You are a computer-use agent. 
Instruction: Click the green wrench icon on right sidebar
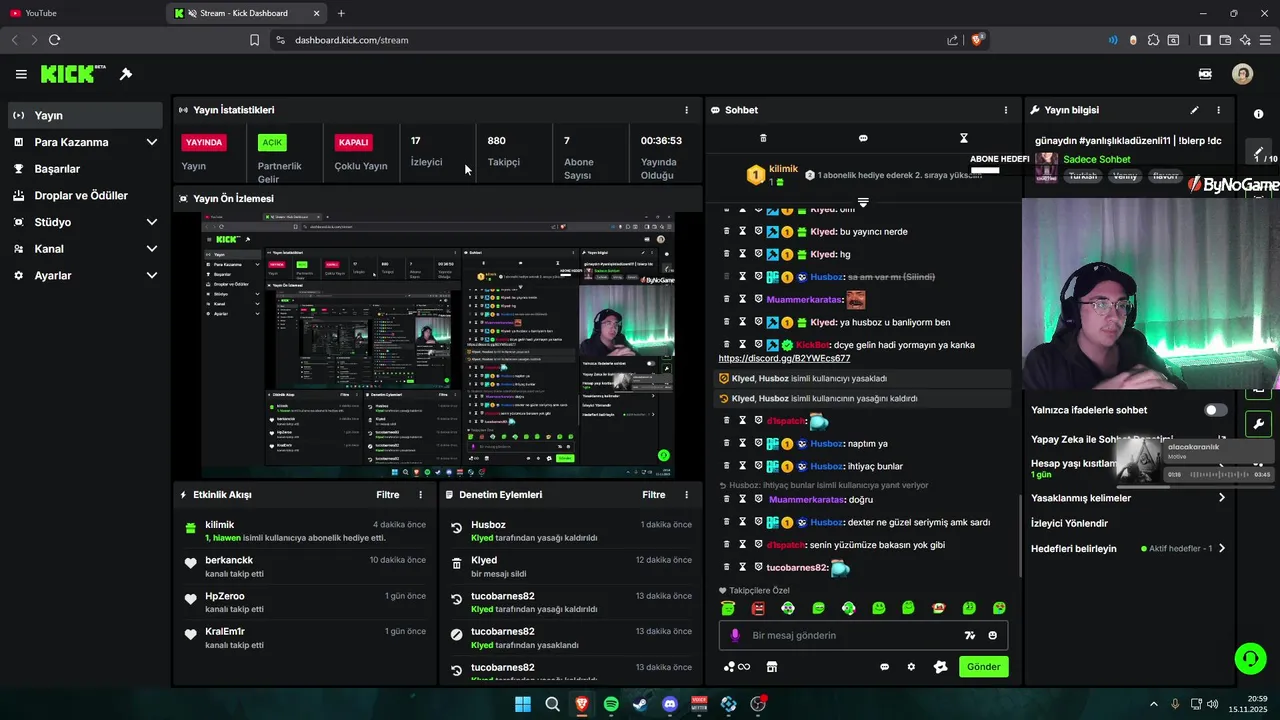(1258, 423)
